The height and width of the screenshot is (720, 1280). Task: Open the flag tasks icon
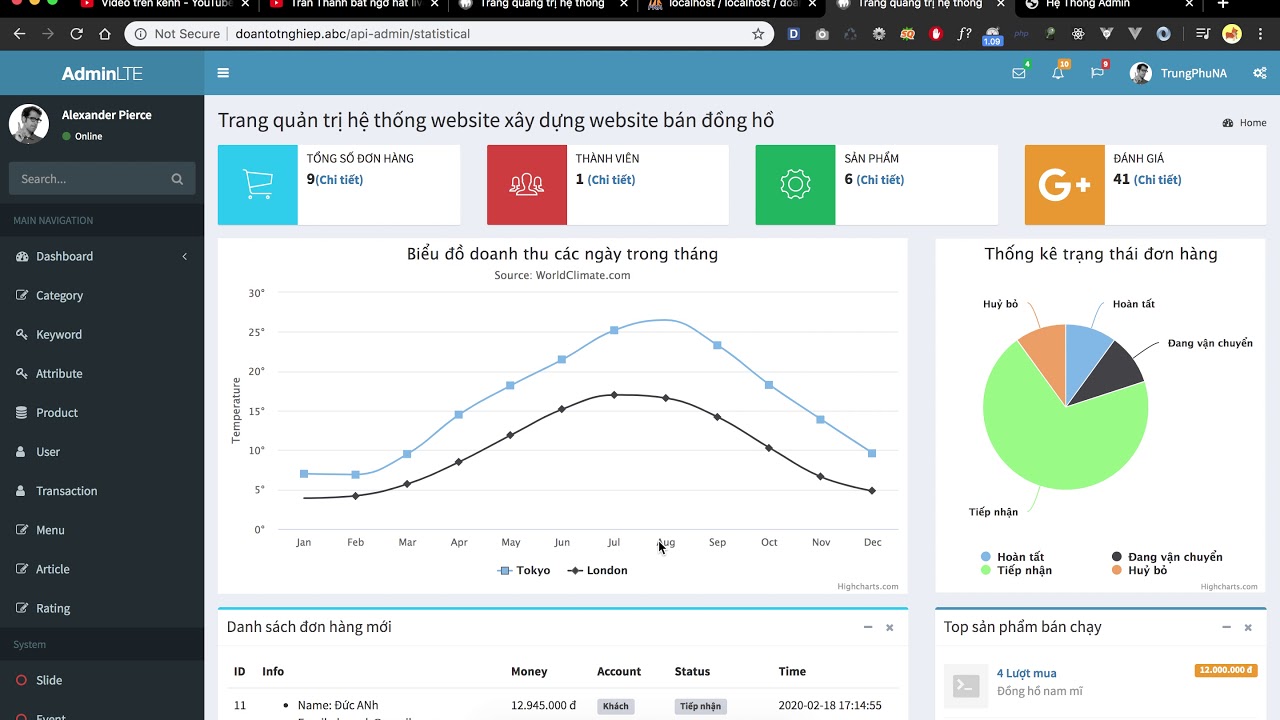pyautogui.click(x=1097, y=73)
